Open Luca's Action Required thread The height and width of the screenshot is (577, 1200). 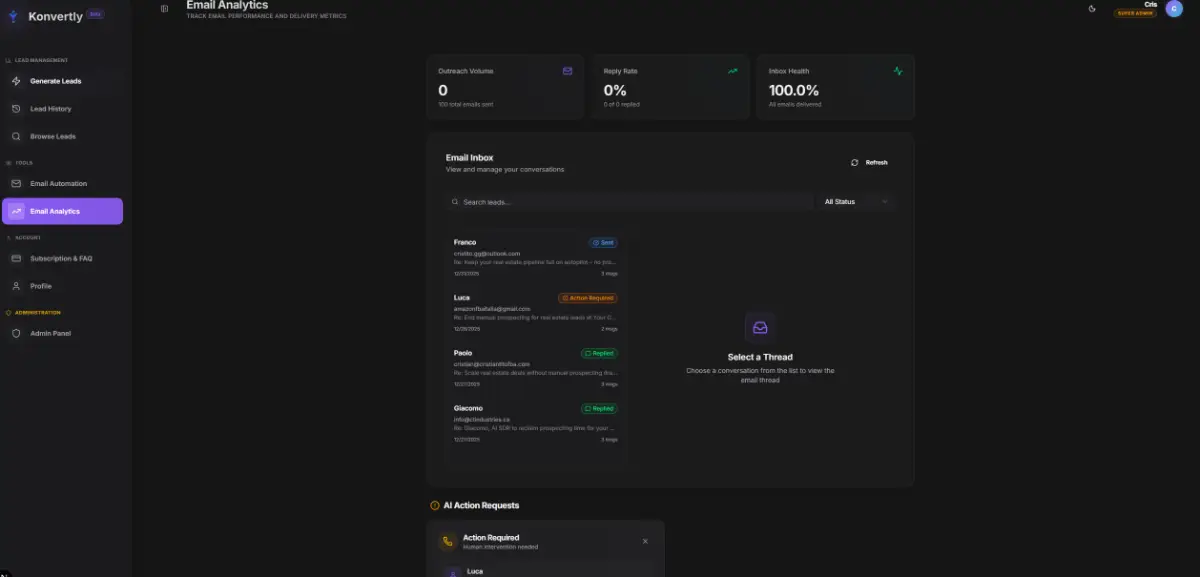tap(536, 313)
